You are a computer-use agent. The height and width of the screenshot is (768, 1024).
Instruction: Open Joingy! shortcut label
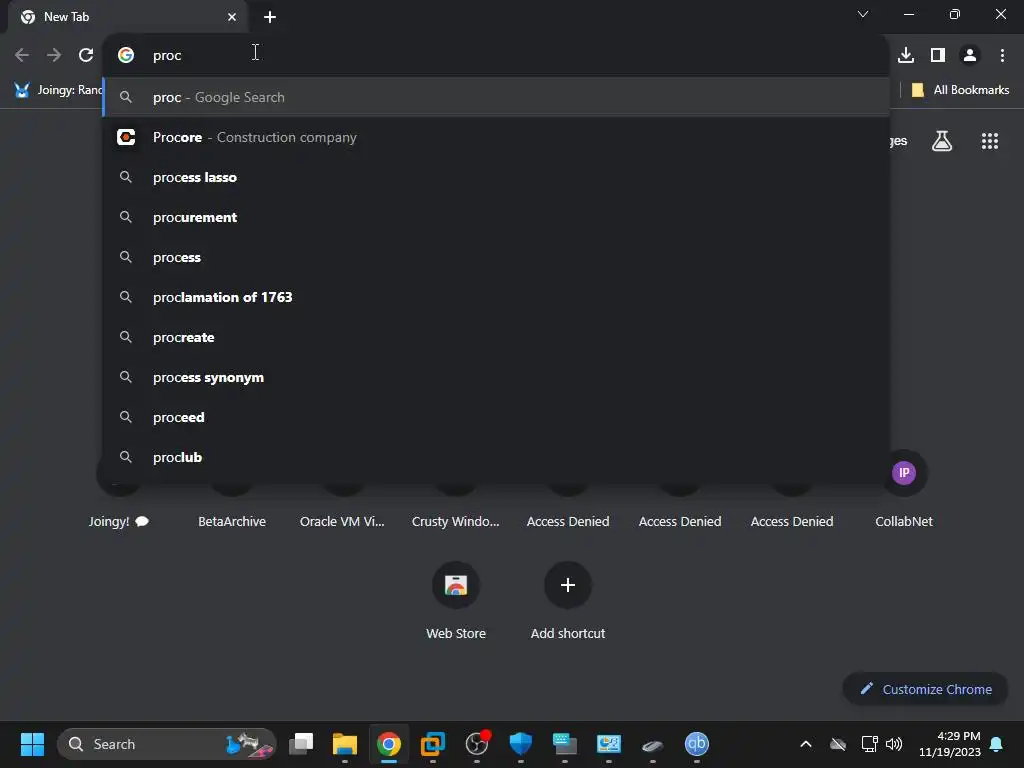point(119,521)
